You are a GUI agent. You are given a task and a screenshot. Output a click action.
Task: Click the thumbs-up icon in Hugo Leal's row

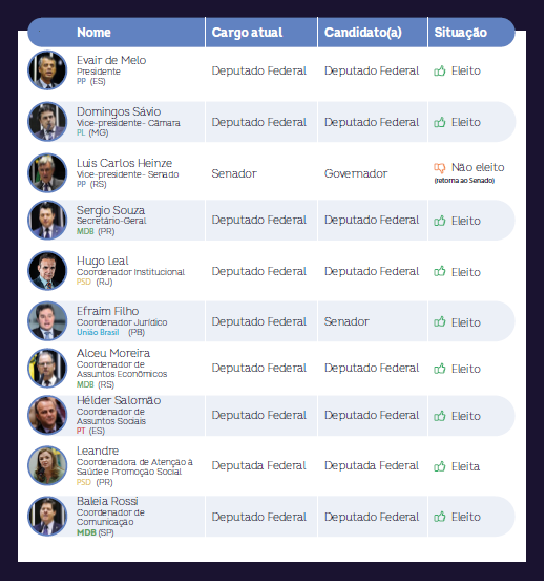tap(439, 271)
